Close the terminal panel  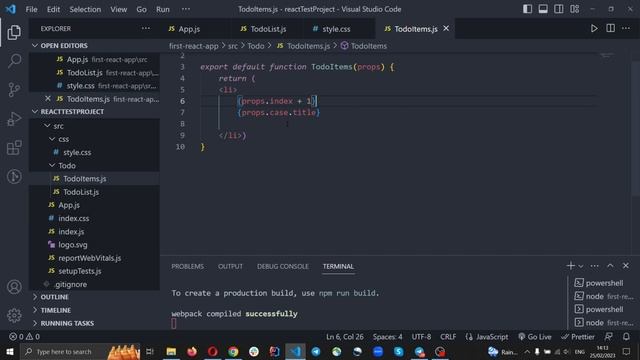point(626,266)
